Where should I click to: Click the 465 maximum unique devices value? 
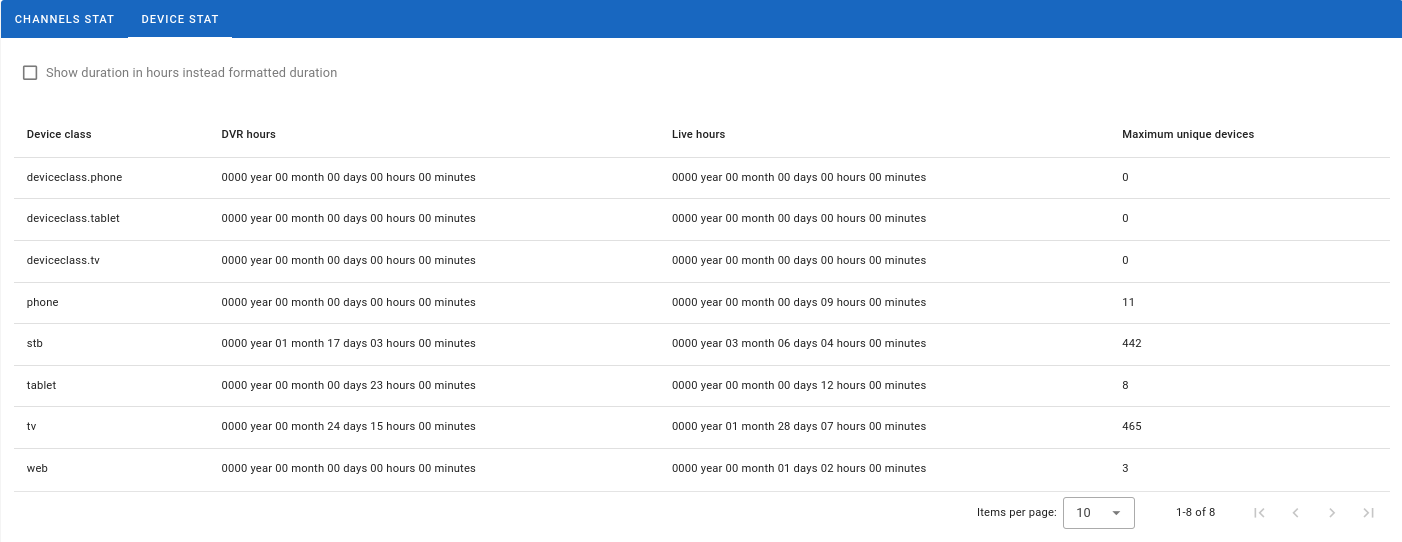[x=1131, y=426]
